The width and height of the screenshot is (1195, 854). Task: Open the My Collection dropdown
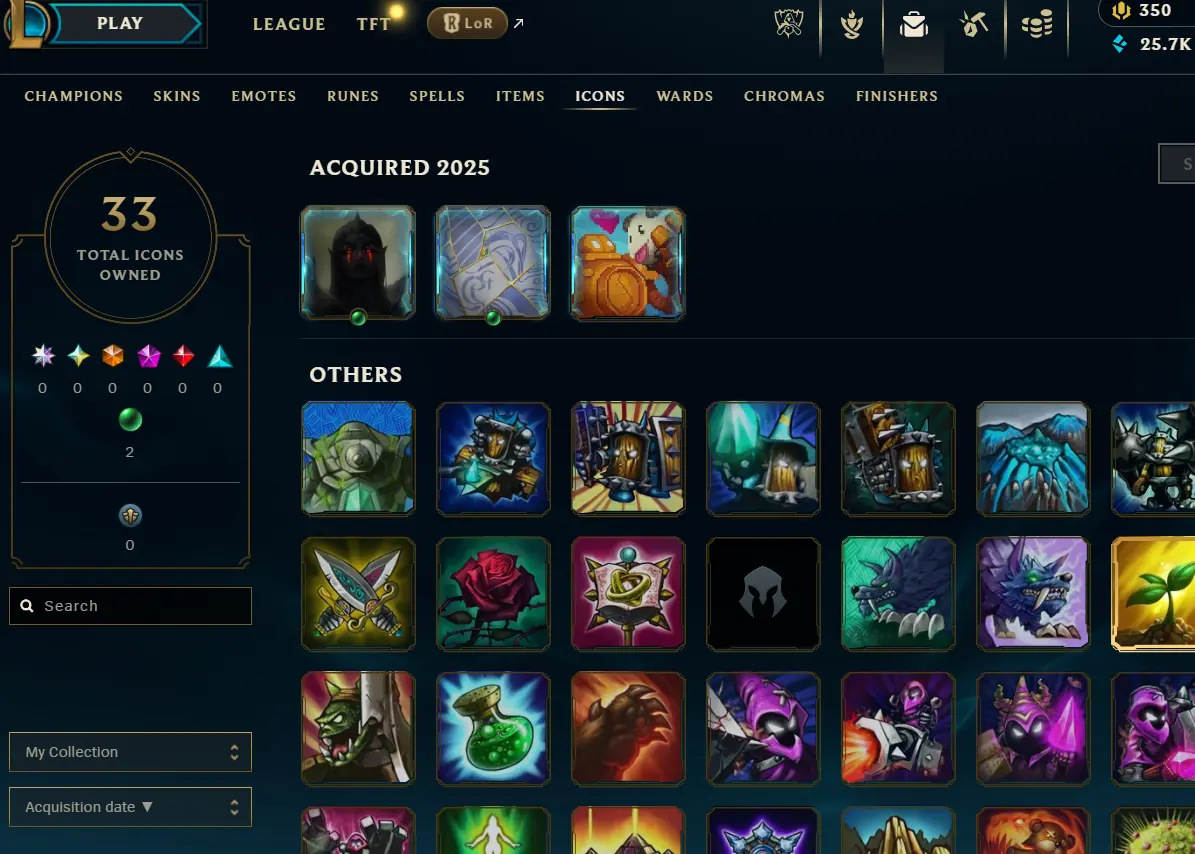[x=130, y=752]
